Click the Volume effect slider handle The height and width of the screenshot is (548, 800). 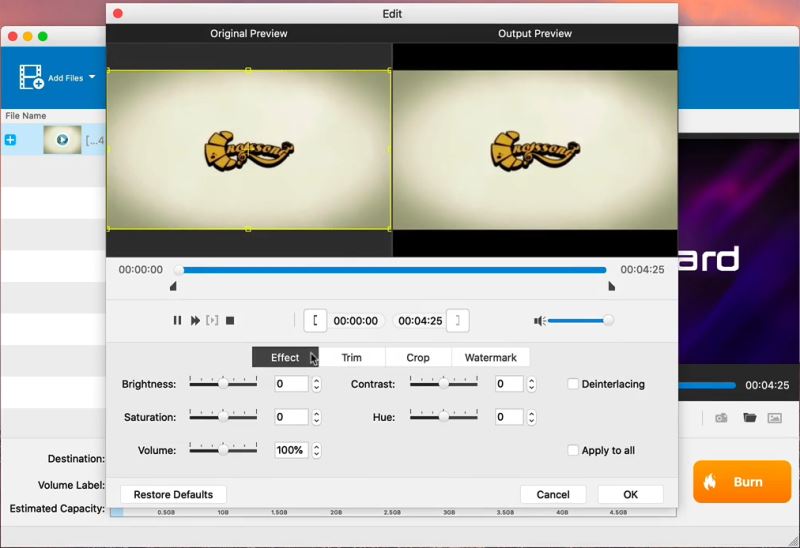pyautogui.click(x=223, y=450)
